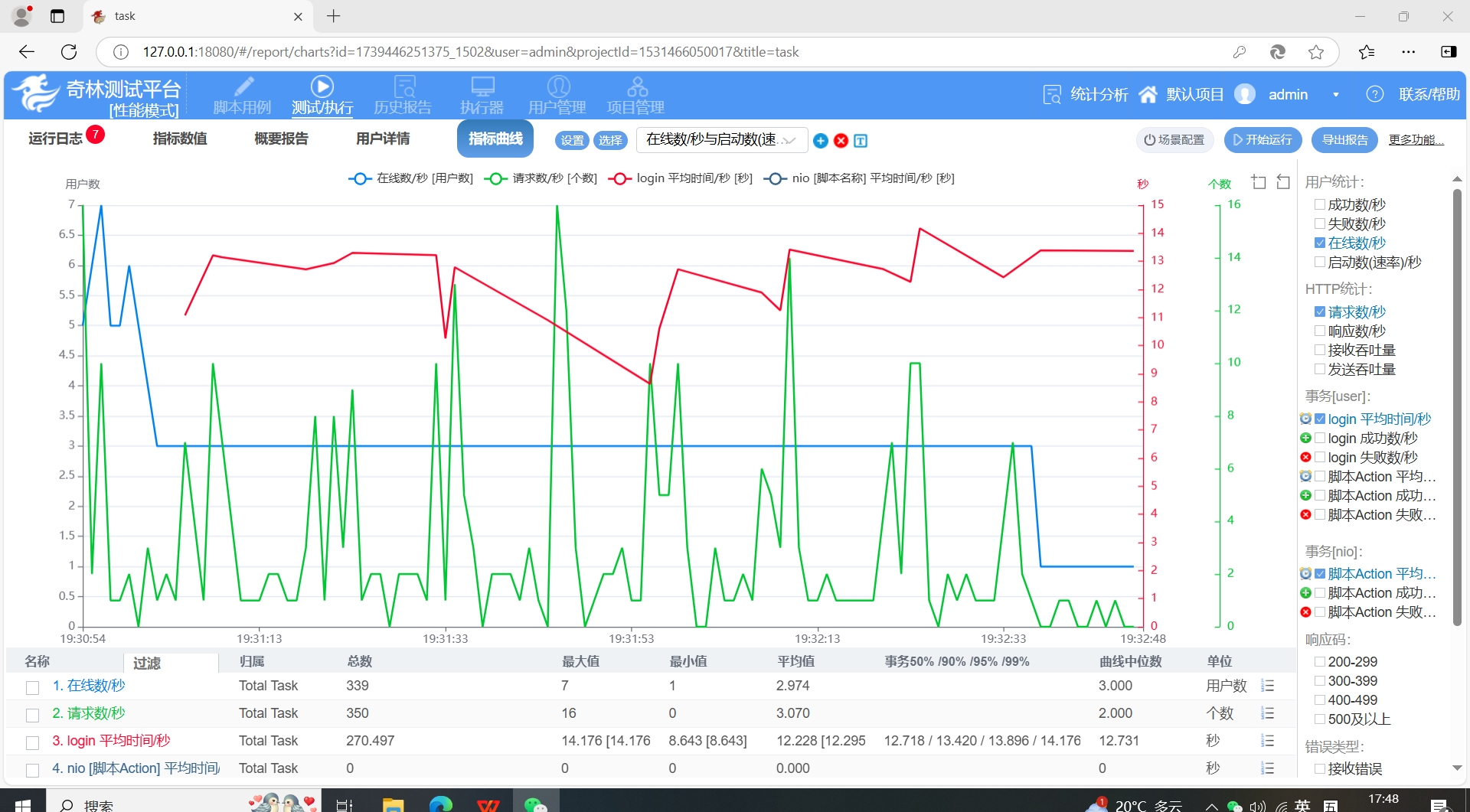Switch to the 指标数值 tab
Viewport: 1470px width, 812px height.
[x=180, y=139]
